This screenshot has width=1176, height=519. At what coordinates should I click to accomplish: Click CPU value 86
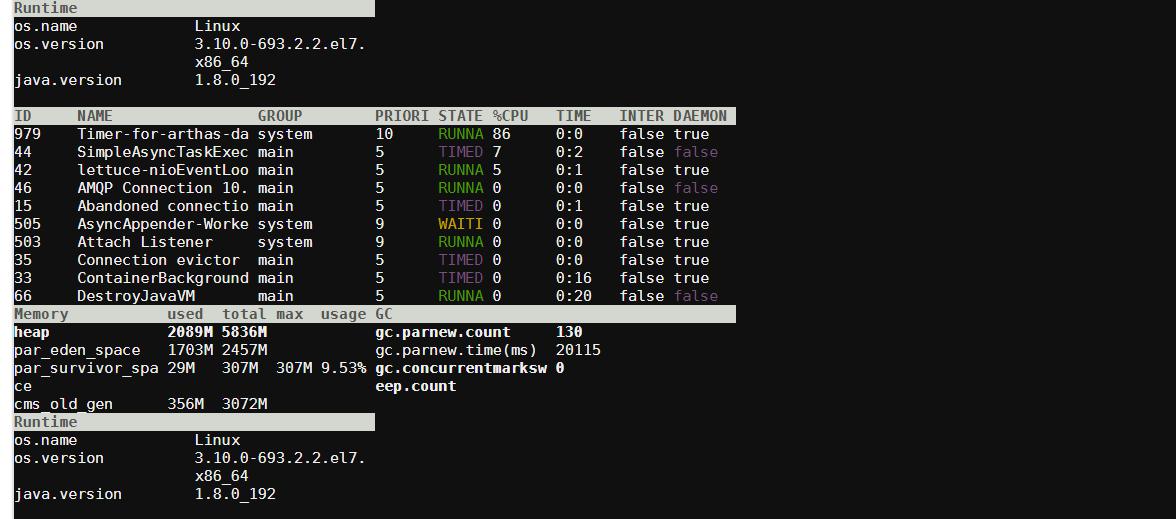coord(502,134)
